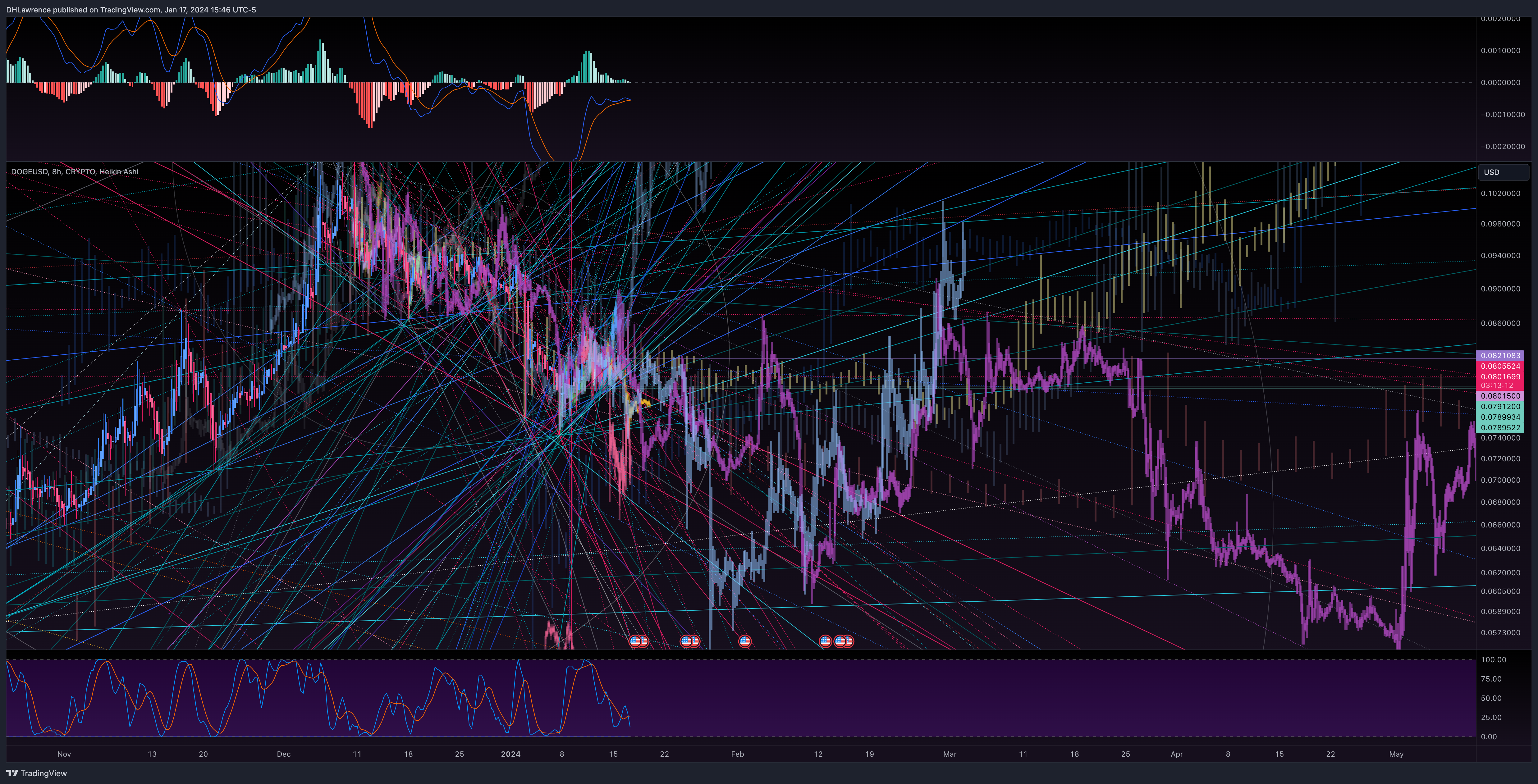Click the green 0.0791200 price label
This screenshot has width=1538, height=784.
1500,407
